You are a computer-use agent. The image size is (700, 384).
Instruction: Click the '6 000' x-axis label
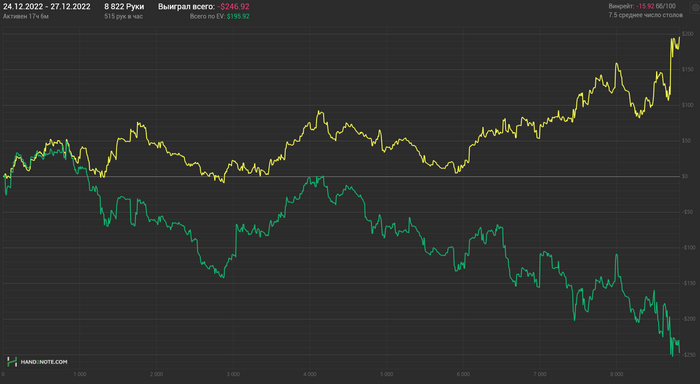[463, 374]
